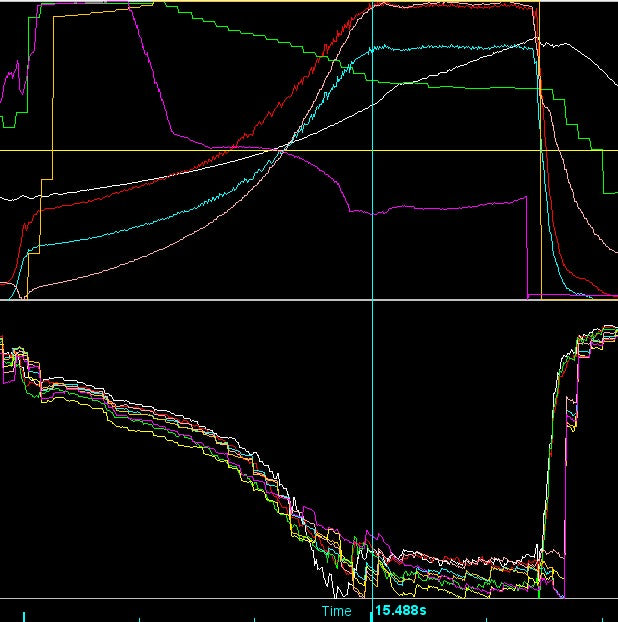Click the leftmost tick on the time axis

click(23, 612)
